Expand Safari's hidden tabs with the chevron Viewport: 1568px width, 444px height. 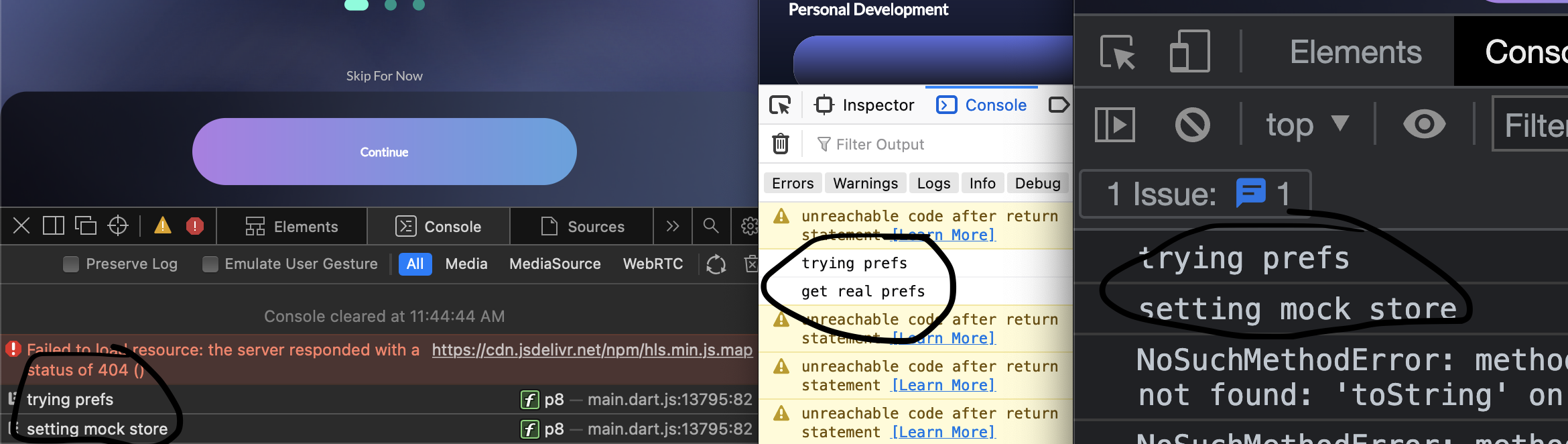(x=673, y=226)
